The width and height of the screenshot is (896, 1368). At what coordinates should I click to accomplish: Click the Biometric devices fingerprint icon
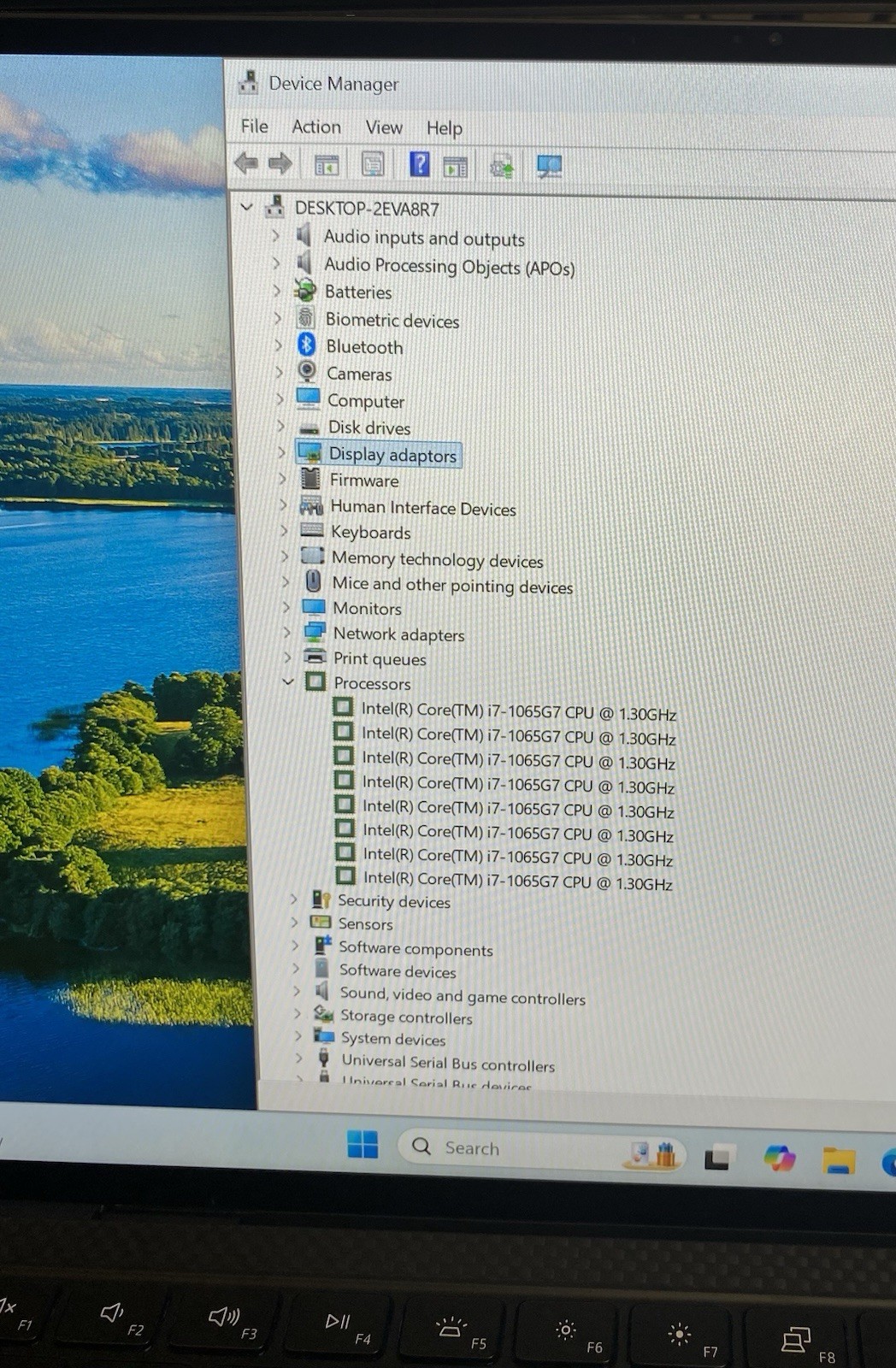pyautogui.click(x=306, y=318)
